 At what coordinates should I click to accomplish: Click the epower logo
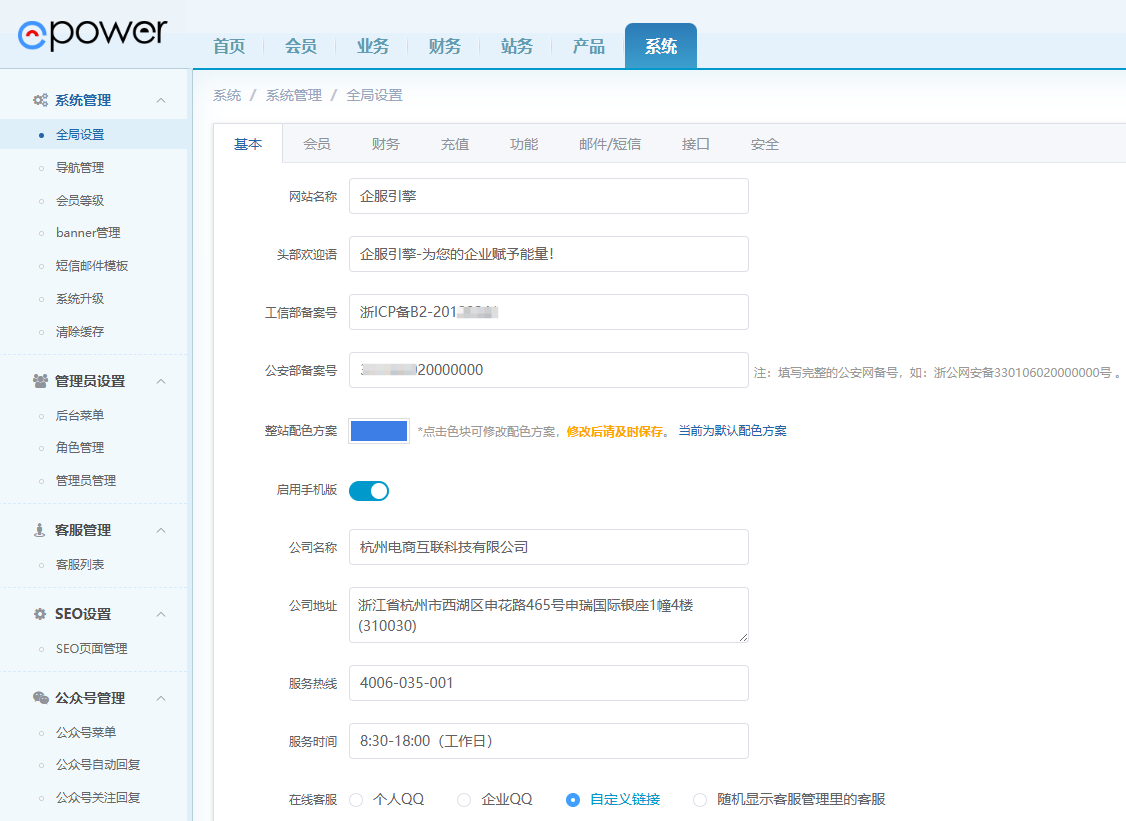coord(92,33)
